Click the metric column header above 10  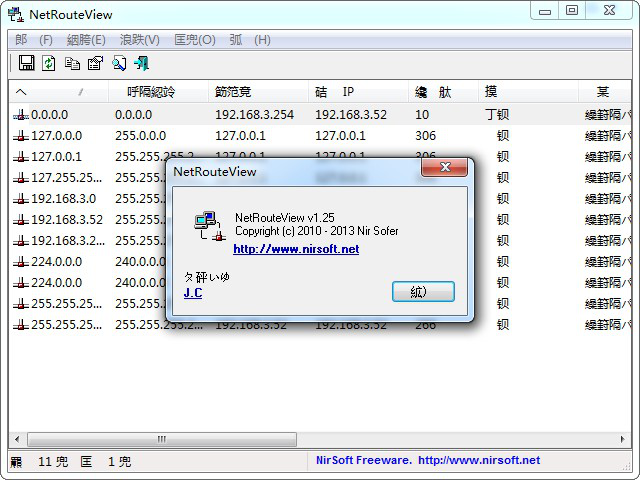click(x=443, y=92)
